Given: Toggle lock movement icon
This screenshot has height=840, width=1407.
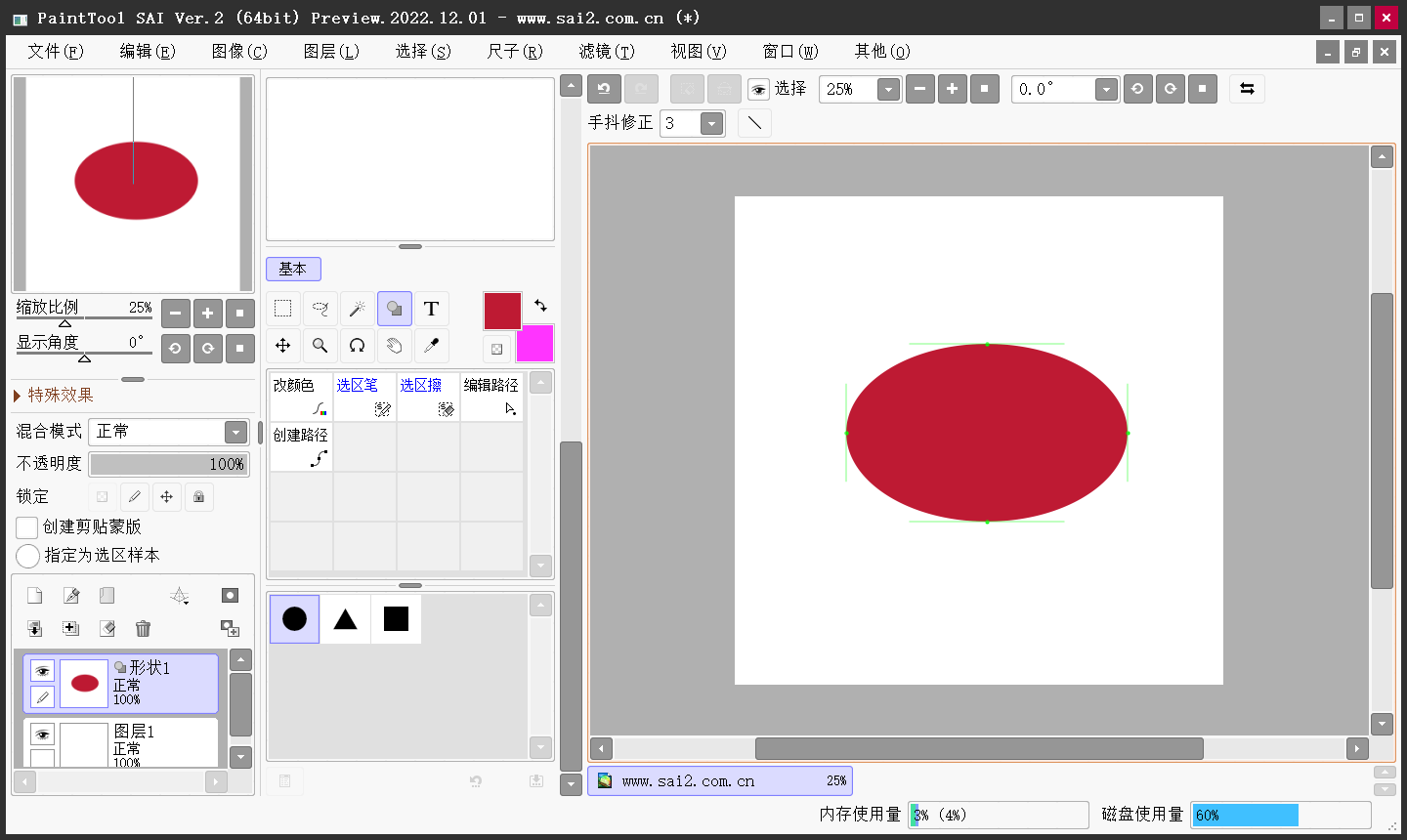Looking at the screenshot, I should 167,497.
